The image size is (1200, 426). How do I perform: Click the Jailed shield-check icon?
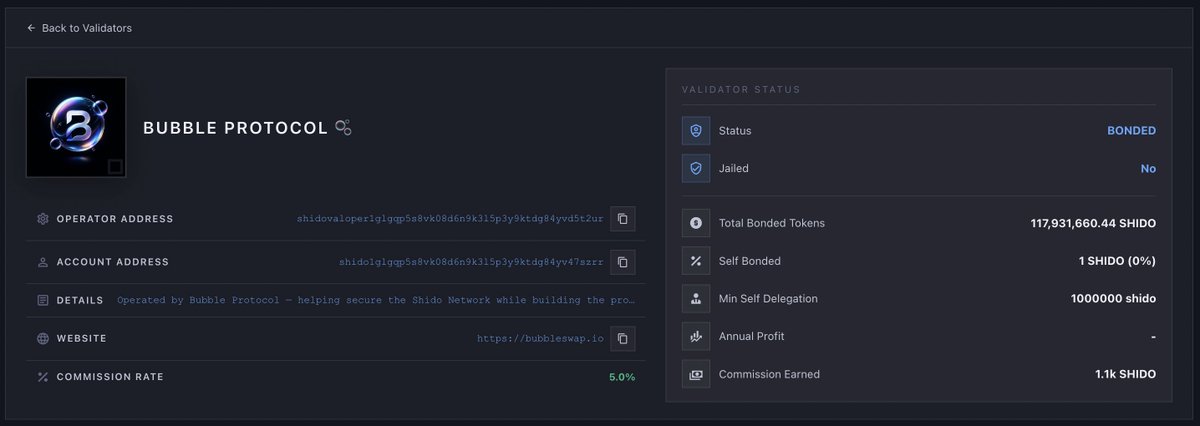click(x=696, y=169)
